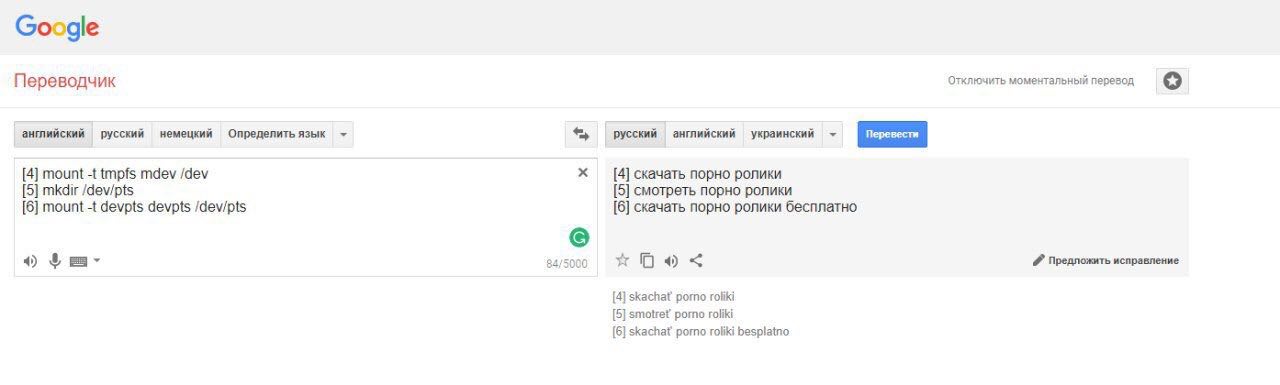Click Отключить моментальный перевод link
This screenshot has width=1280, height=385.
coord(1041,81)
